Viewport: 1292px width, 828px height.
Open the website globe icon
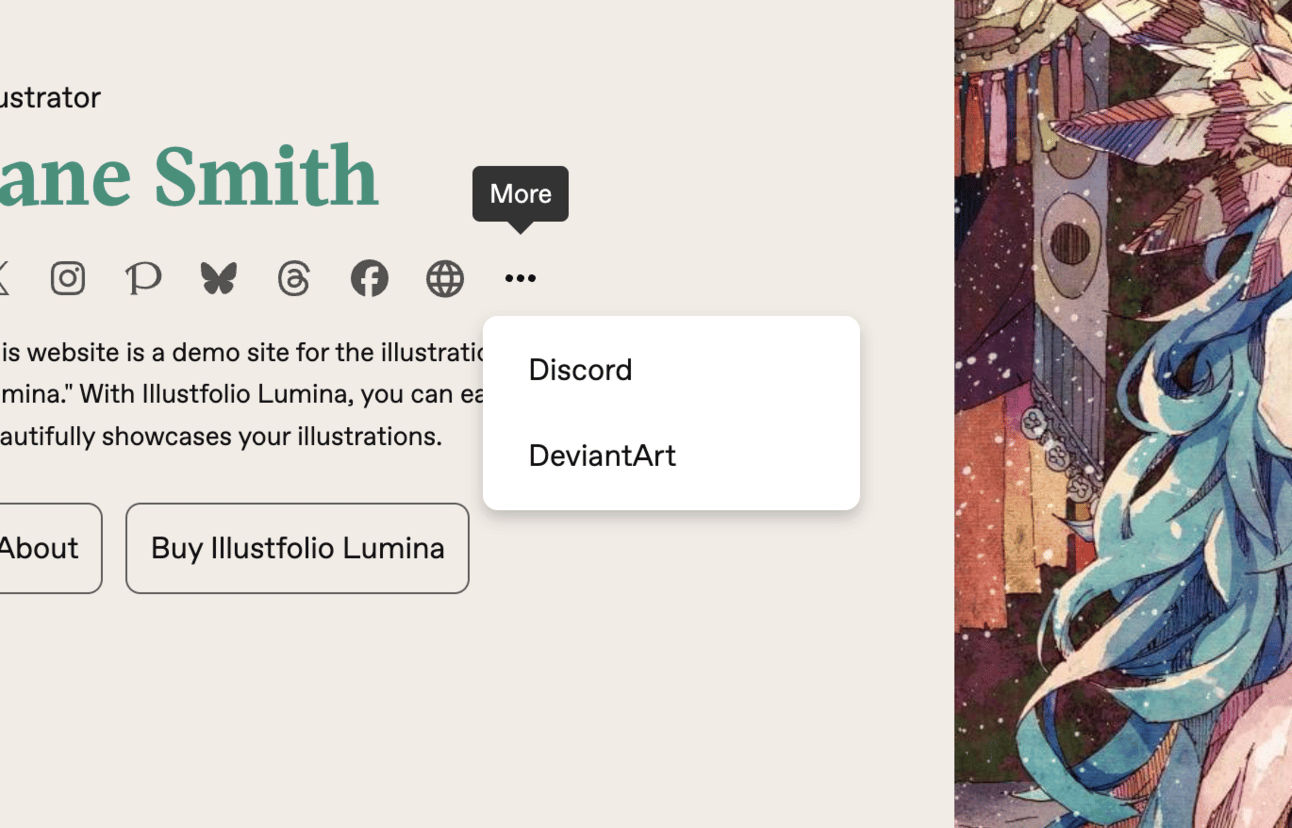click(445, 278)
